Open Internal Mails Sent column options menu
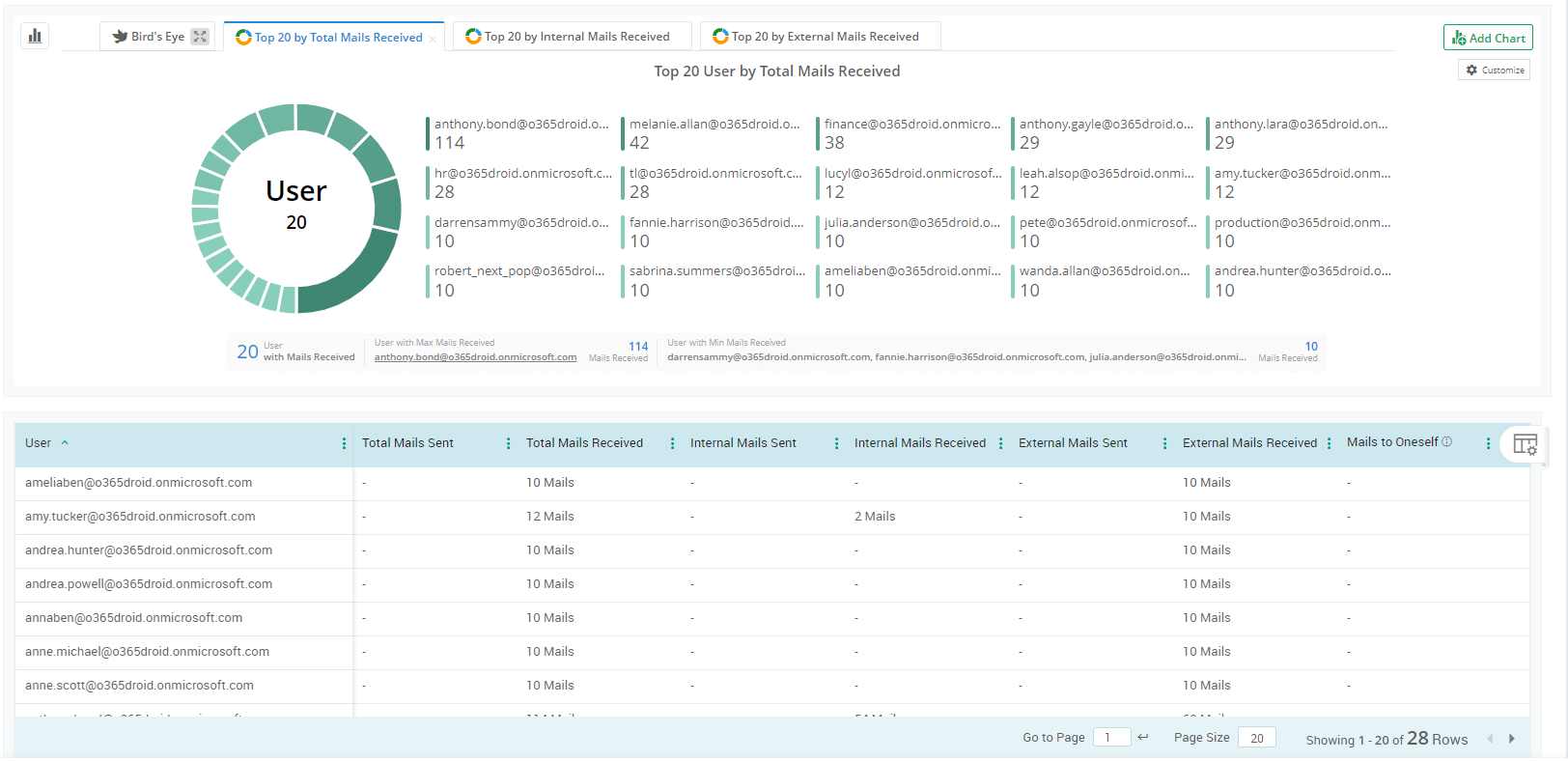 [836, 443]
